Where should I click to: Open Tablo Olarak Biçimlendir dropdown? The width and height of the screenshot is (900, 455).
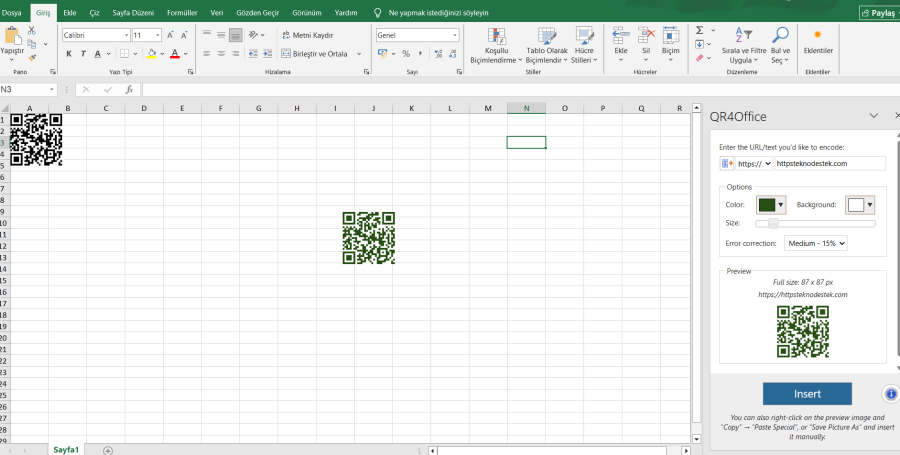click(x=546, y=45)
